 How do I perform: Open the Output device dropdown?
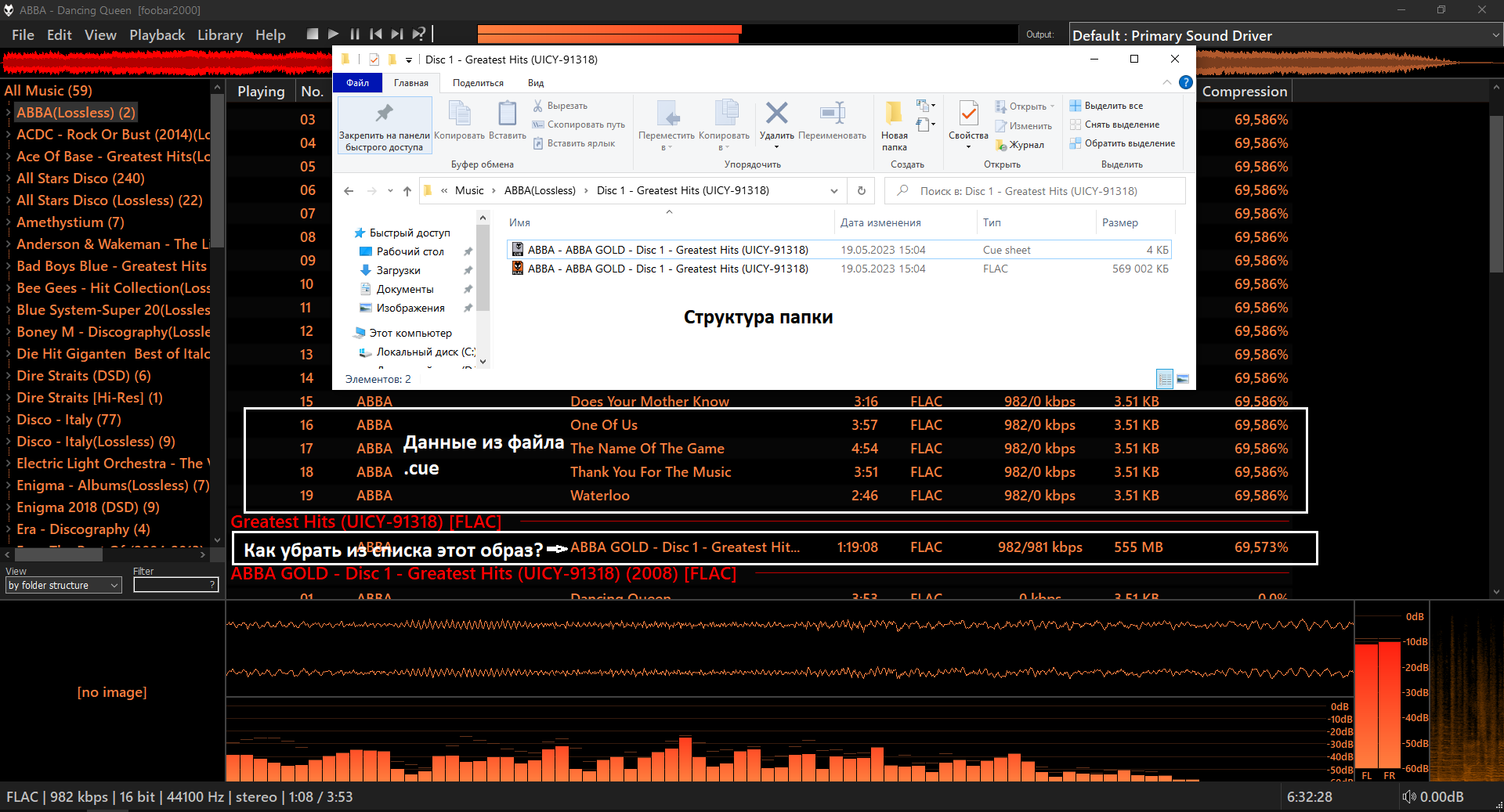point(1285,35)
